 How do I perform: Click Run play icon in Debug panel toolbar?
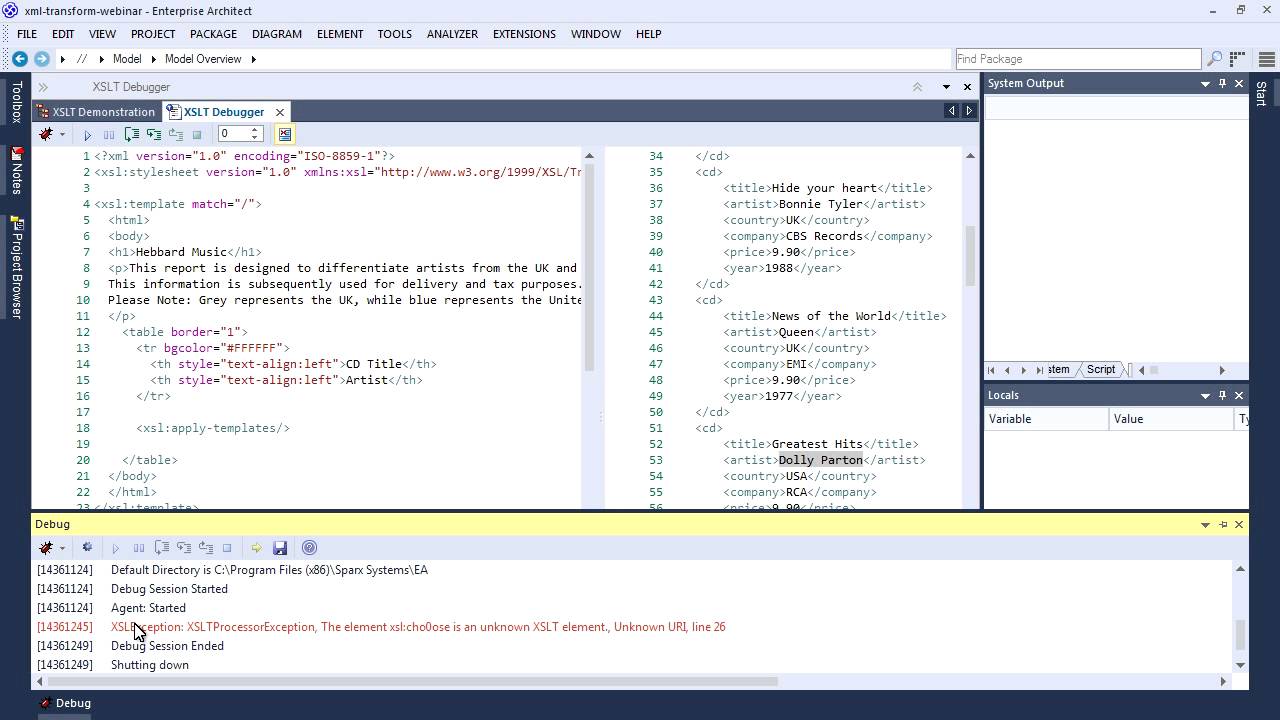pyautogui.click(x=116, y=548)
